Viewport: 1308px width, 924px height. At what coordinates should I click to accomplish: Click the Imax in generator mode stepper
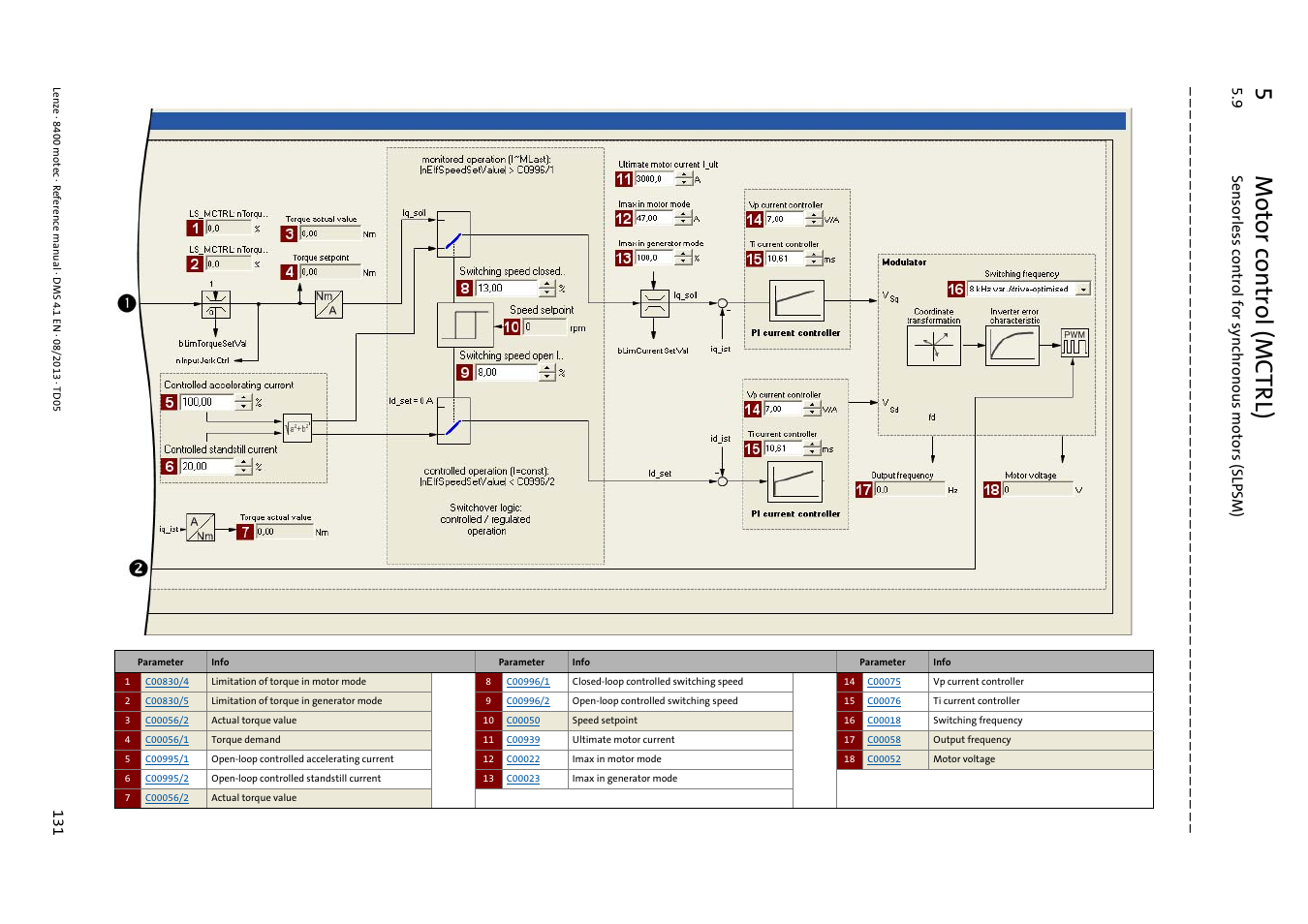pos(683,258)
